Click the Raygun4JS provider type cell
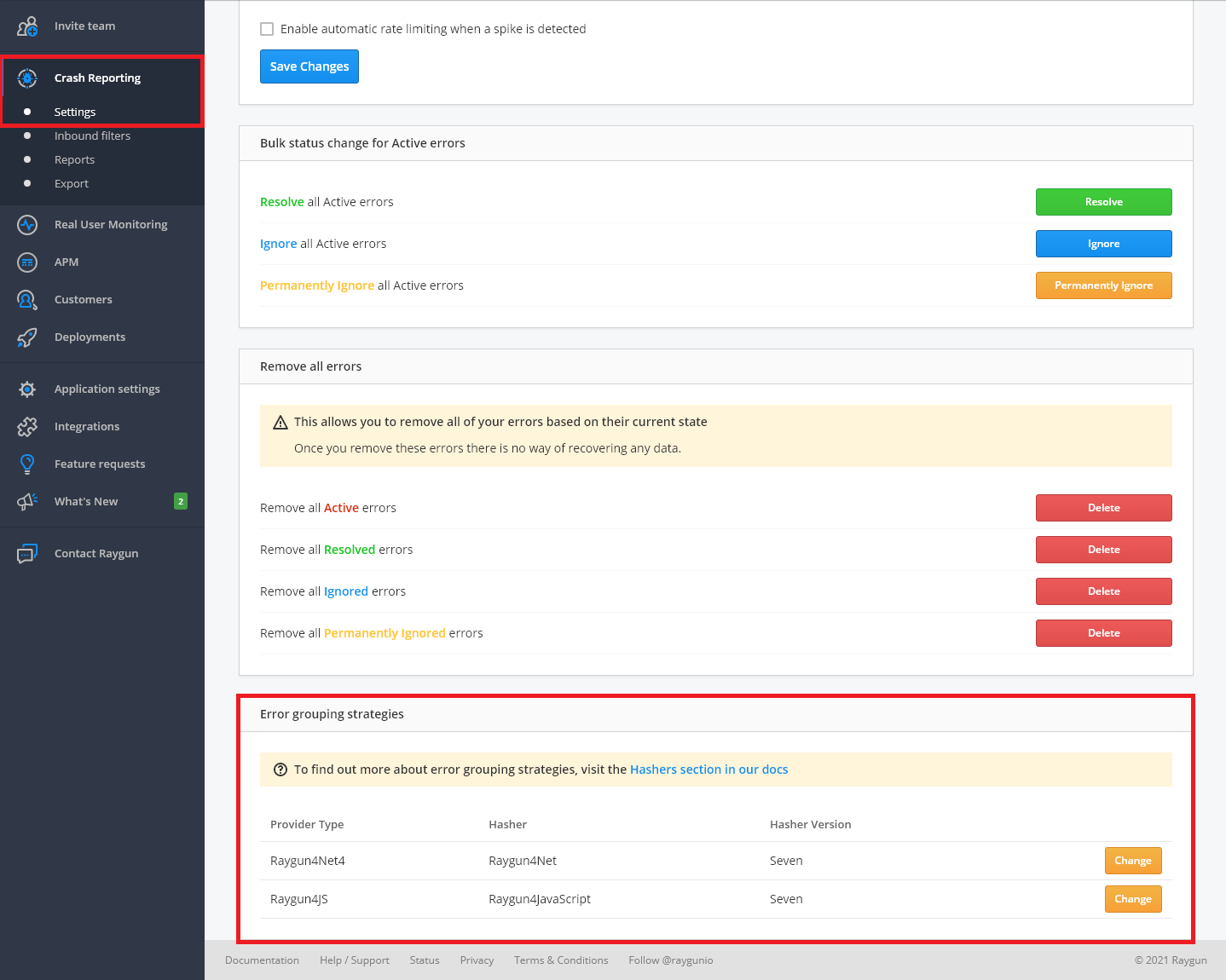The height and width of the screenshot is (980, 1226). click(x=299, y=899)
